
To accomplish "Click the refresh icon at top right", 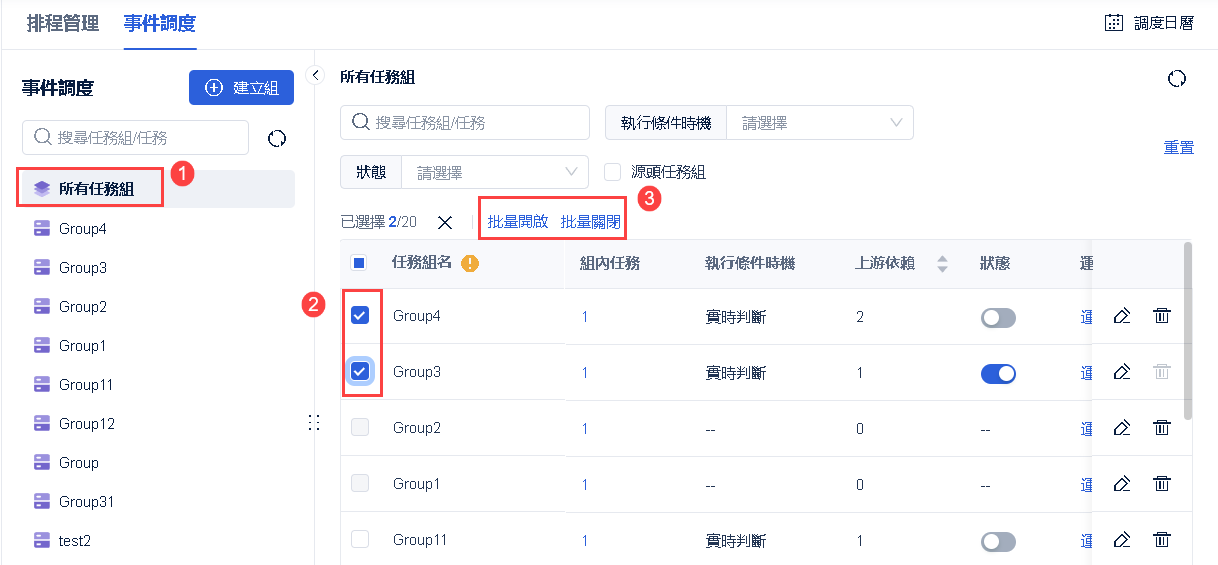I will tap(1177, 79).
